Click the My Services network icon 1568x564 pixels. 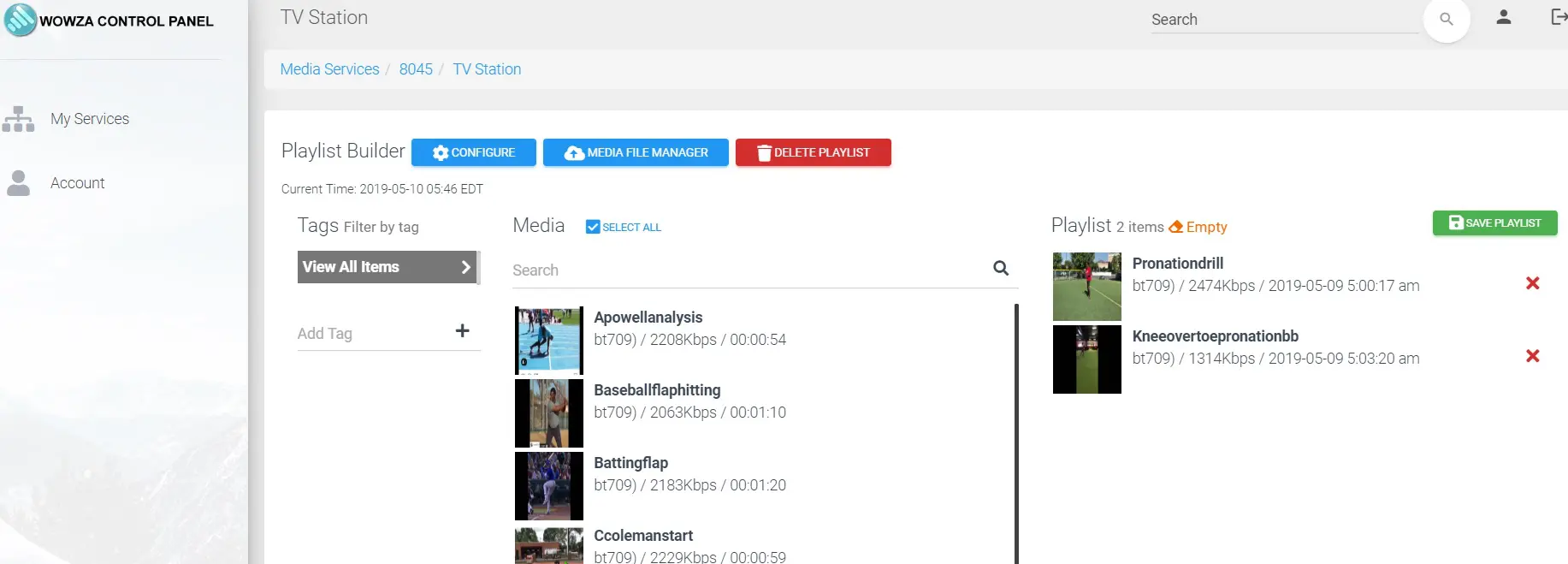coord(18,119)
